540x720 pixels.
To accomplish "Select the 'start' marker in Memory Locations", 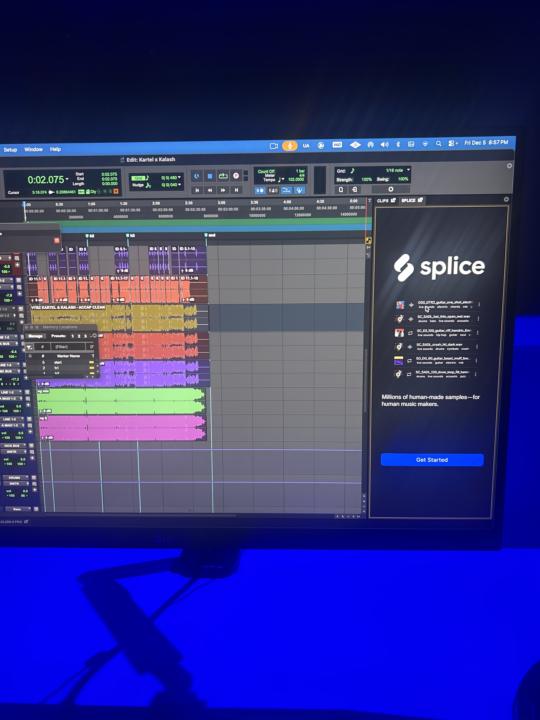I will [x=59, y=362].
